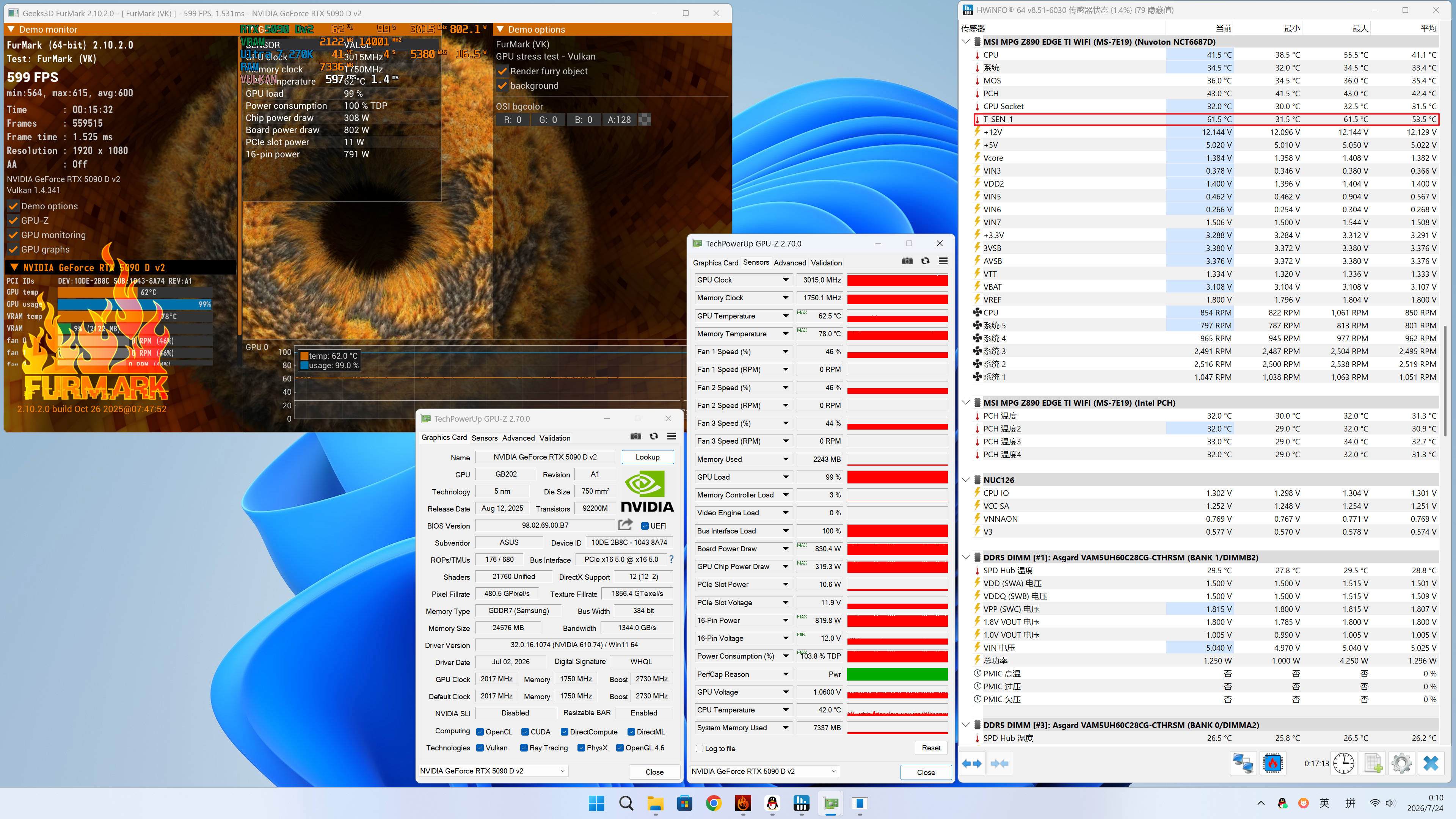The width and height of the screenshot is (1456, 819).
Task: Click the GPU-Z Sensors screenshot camera icon
Action: pos(907,261)
